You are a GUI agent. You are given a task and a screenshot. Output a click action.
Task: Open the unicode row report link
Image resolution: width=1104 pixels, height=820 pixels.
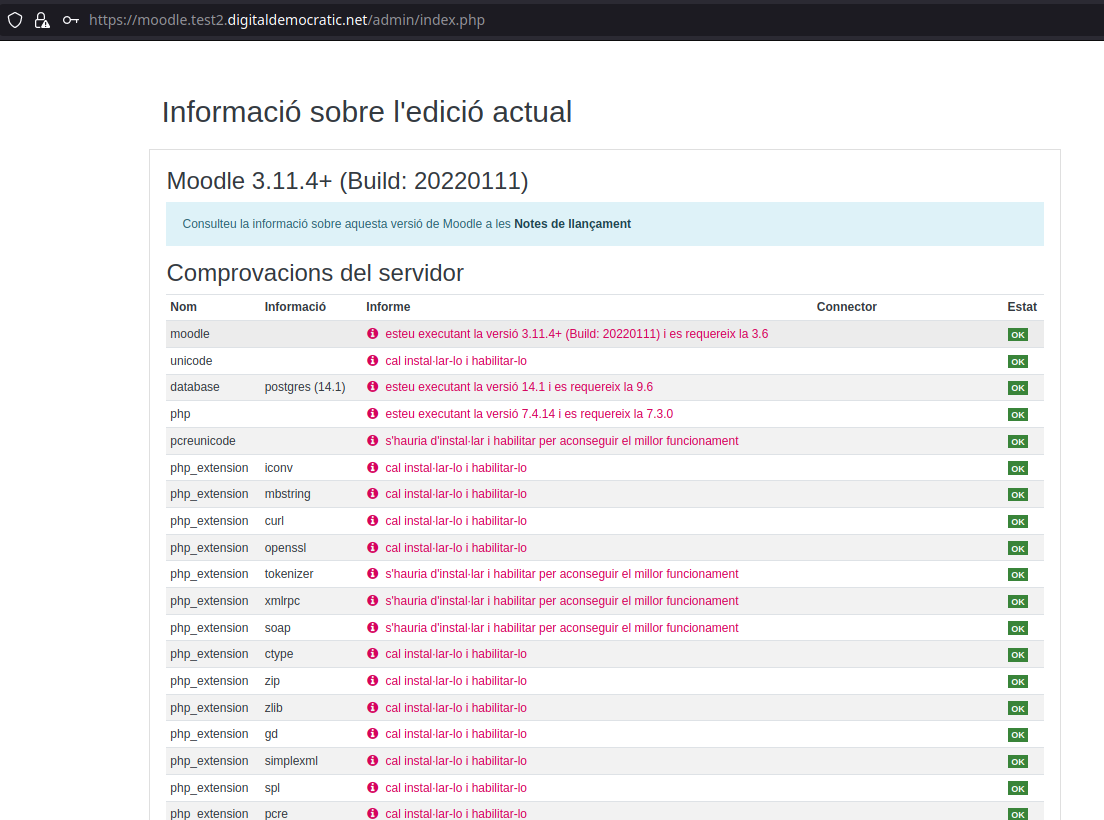coord(456,360)
